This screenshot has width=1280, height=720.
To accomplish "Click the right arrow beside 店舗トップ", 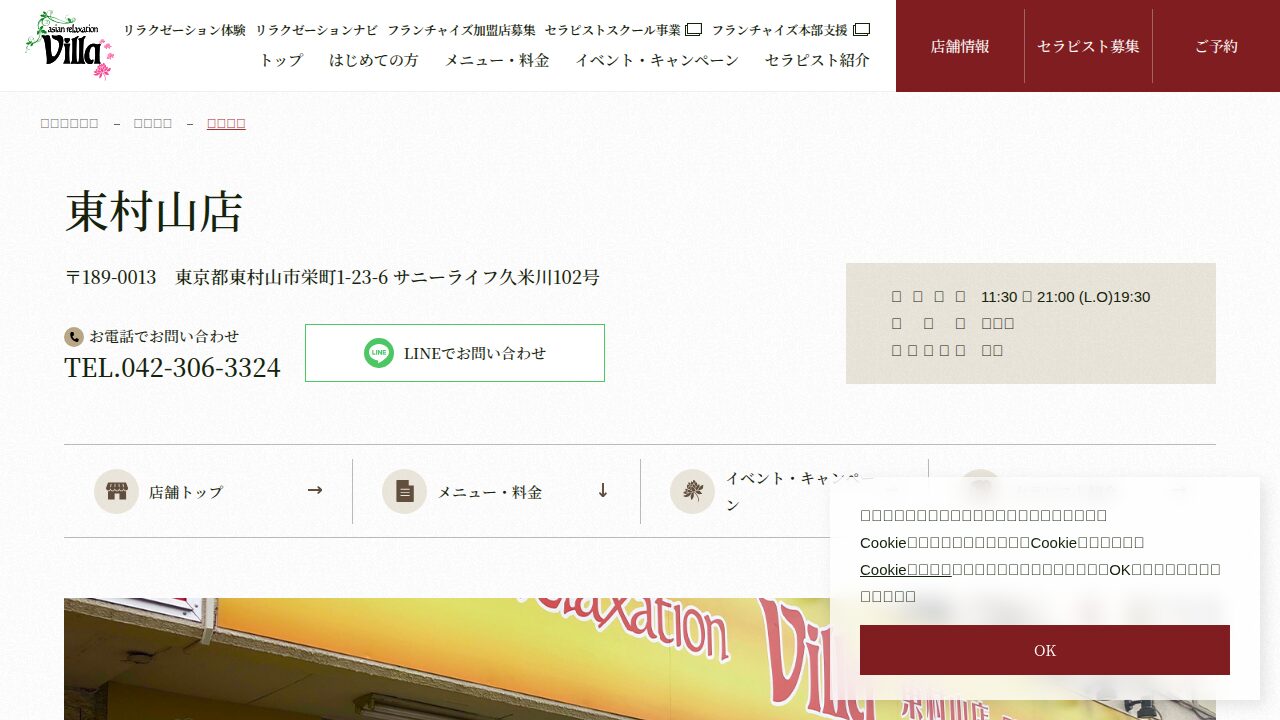I will tap(315, 490).
